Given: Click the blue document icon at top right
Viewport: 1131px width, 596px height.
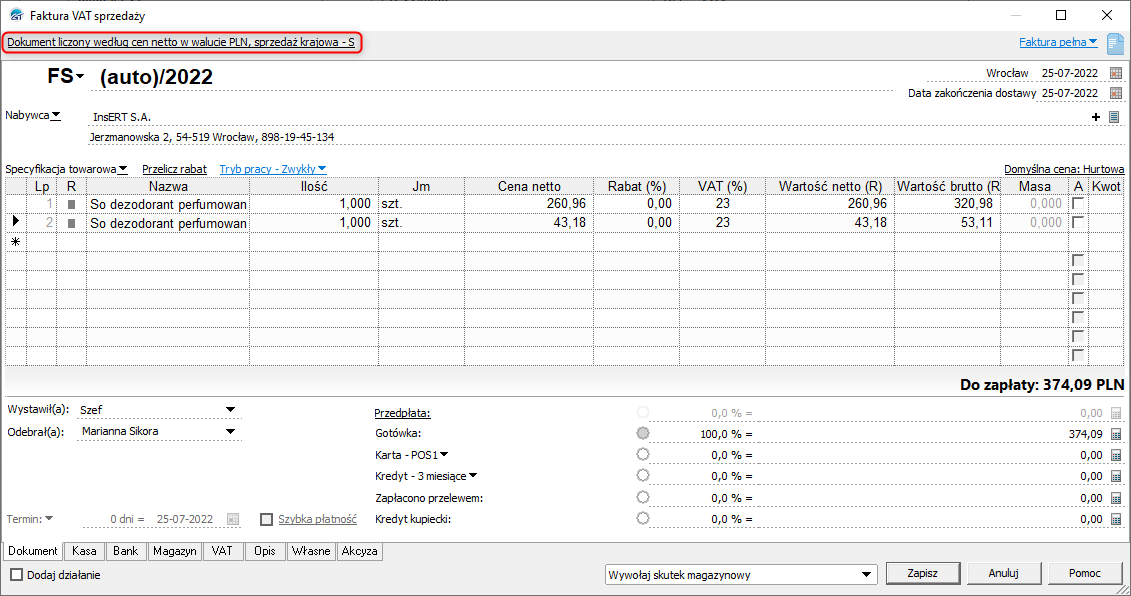Looking at the screenshot, I should click(1116, 43).
